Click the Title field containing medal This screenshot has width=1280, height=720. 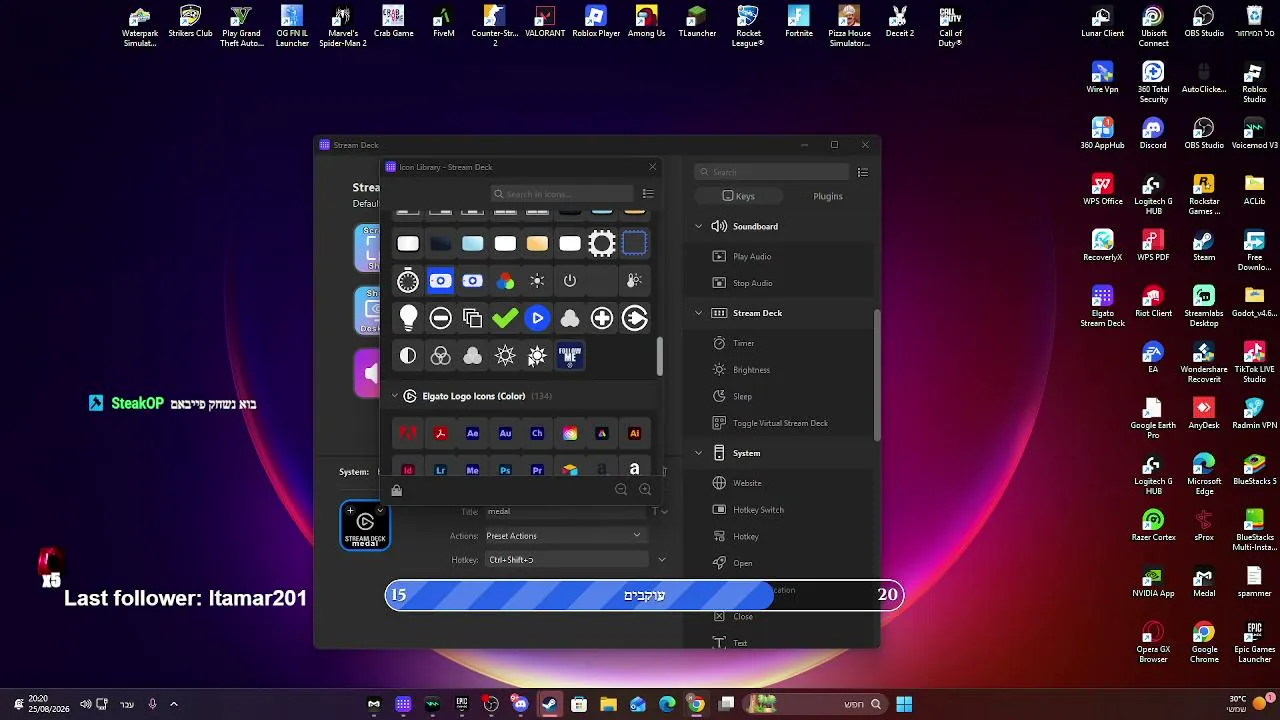(566, 511)
